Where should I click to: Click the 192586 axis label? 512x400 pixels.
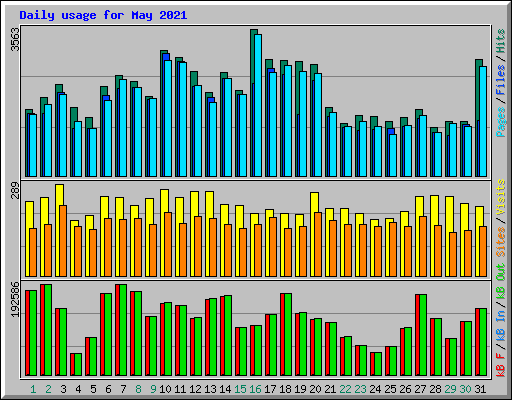(x=15, y=299)
